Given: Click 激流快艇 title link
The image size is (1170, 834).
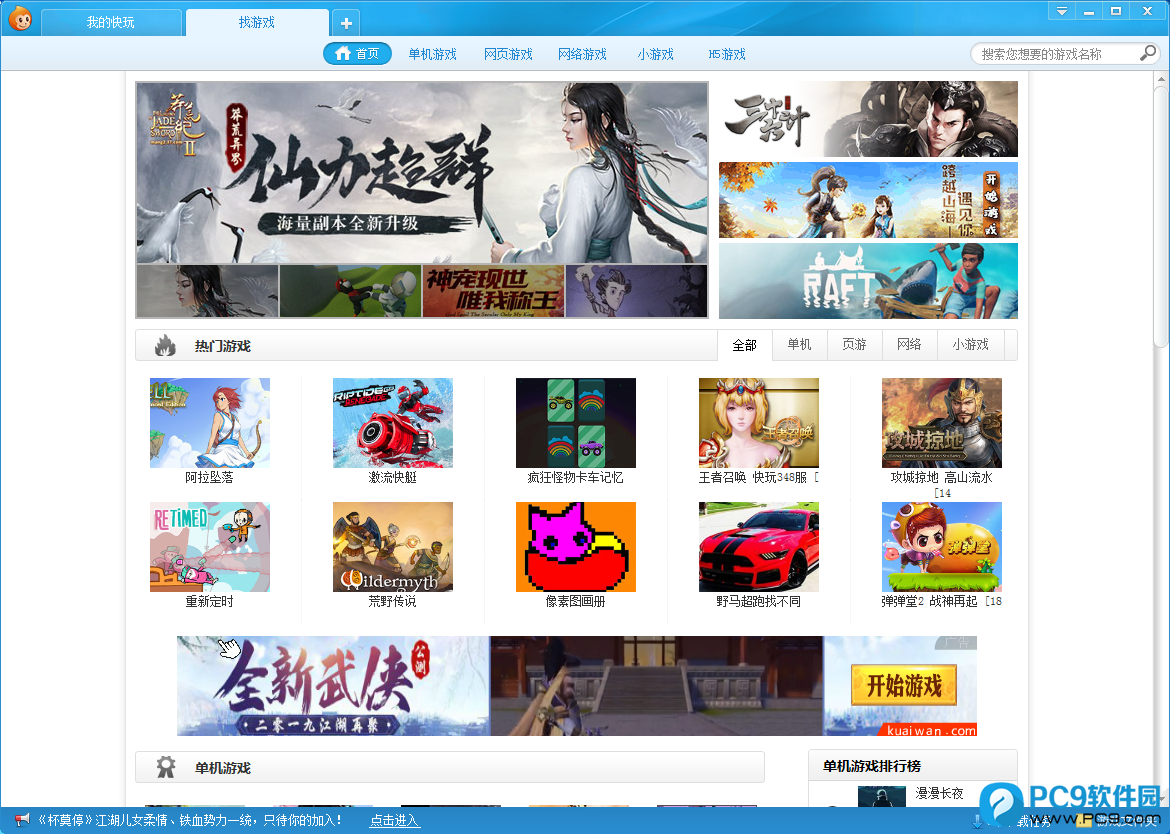Looking at the screenshot, I should click(392, 477).
